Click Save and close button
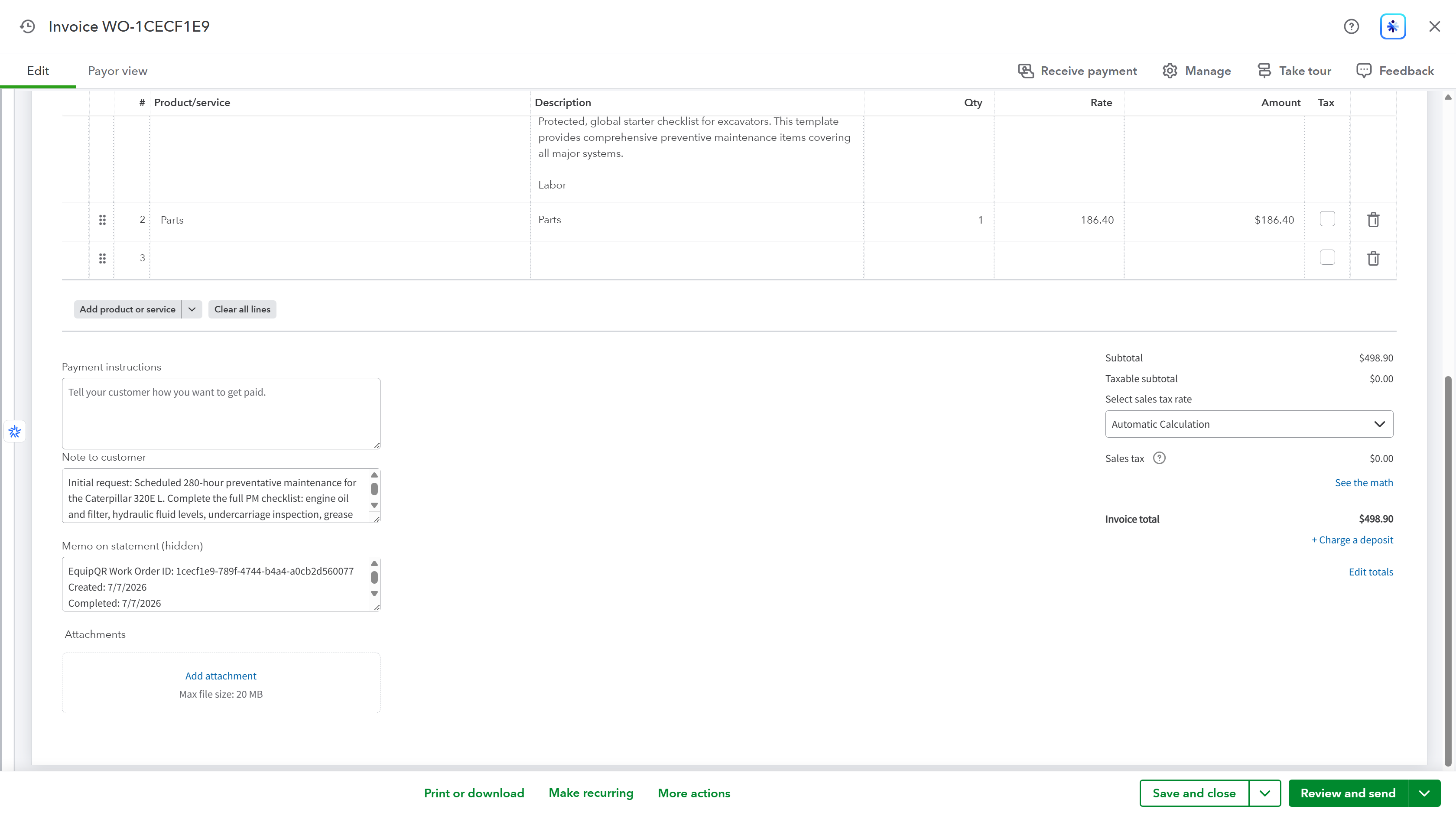1456x819 pixels. point(1194,793)
